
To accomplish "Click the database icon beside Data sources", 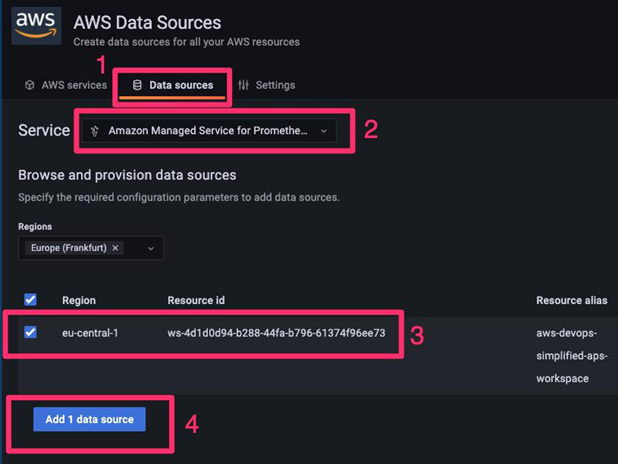I will coord(137,85).
